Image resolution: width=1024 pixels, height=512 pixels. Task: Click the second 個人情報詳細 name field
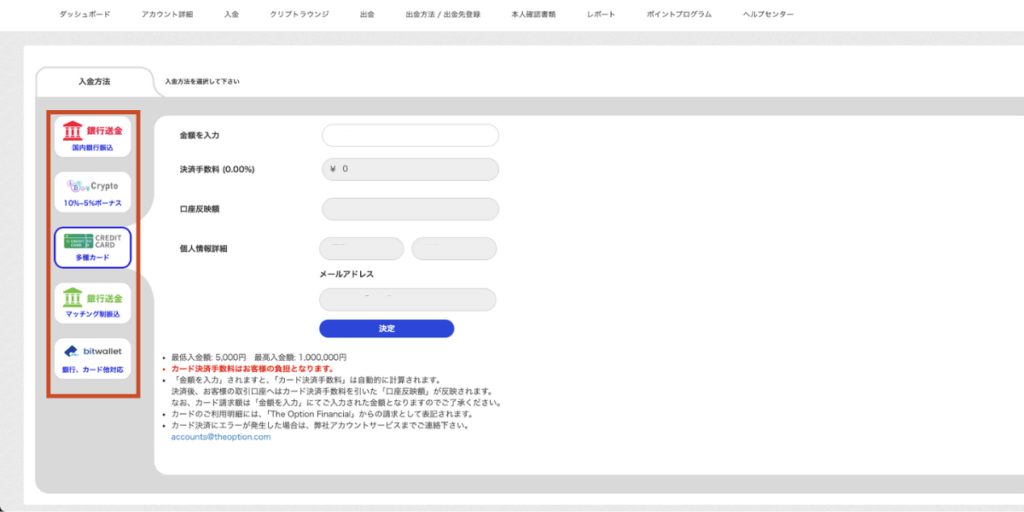[454, 249]
